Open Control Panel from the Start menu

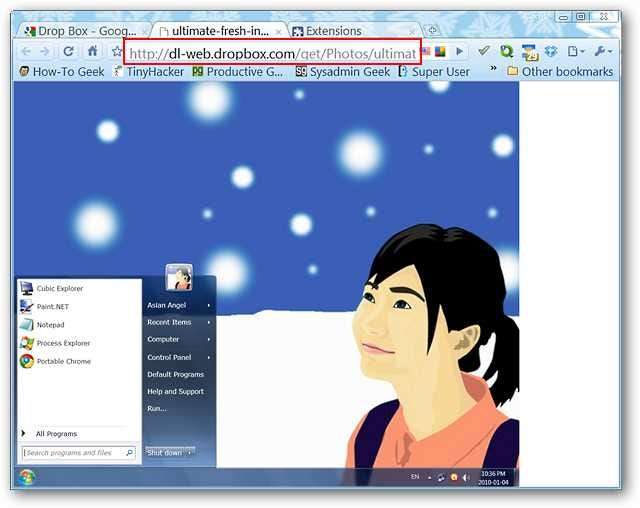[x=179, y=357]
